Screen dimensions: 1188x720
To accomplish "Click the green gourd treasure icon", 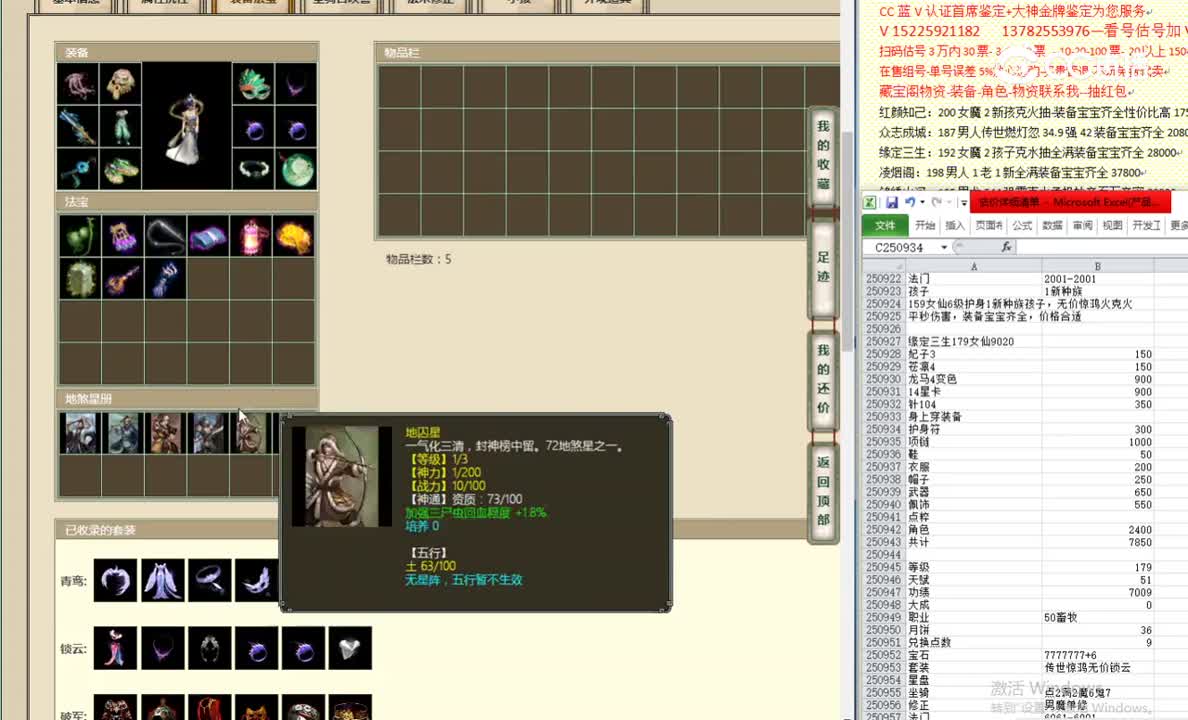I will click(x=80, y=236).
